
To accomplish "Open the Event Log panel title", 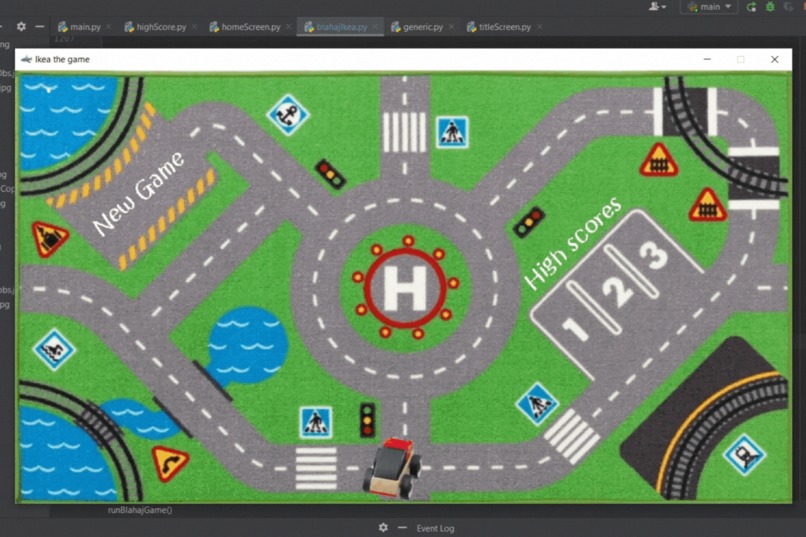I will tap(435, 528).
